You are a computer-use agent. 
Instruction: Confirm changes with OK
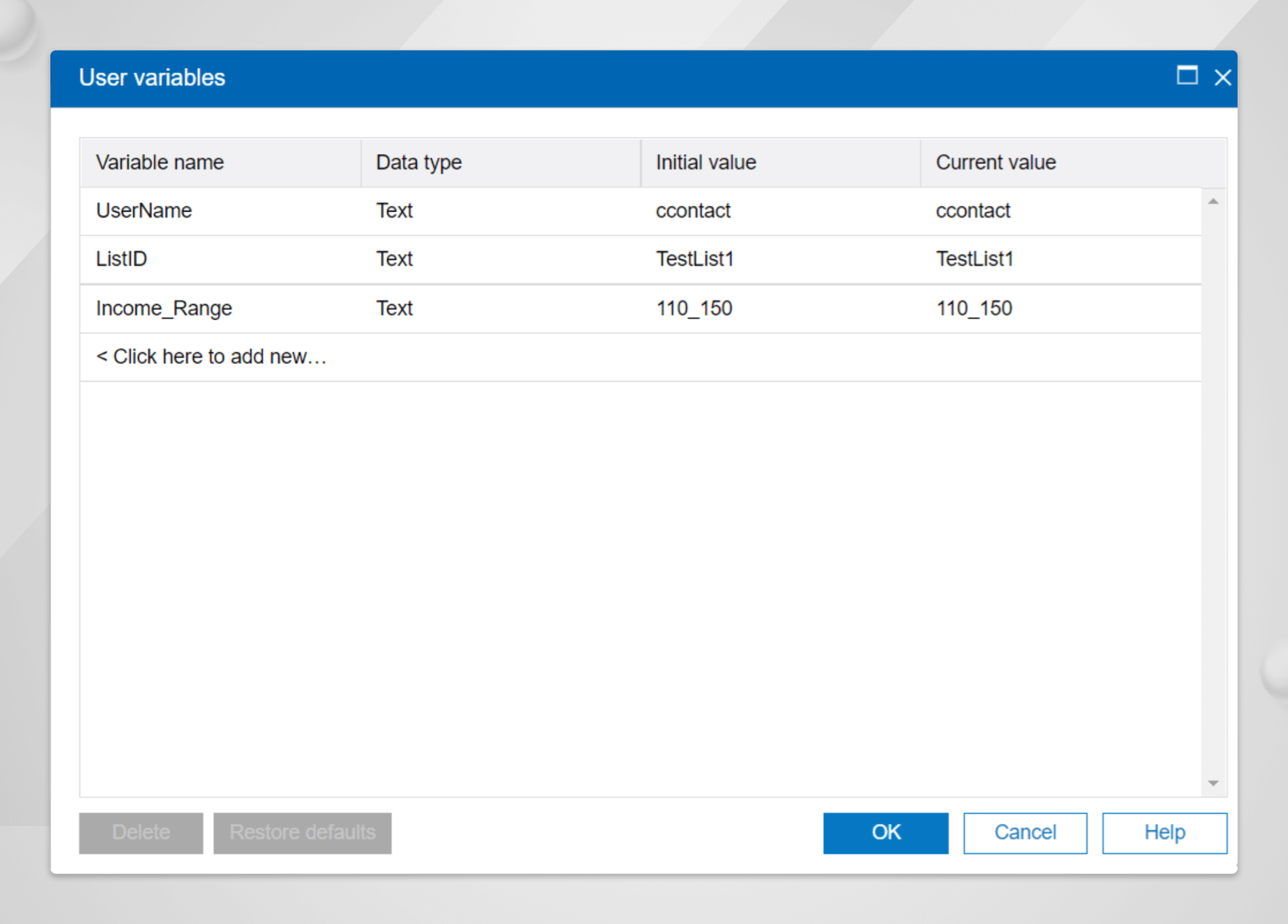[885, 832]
